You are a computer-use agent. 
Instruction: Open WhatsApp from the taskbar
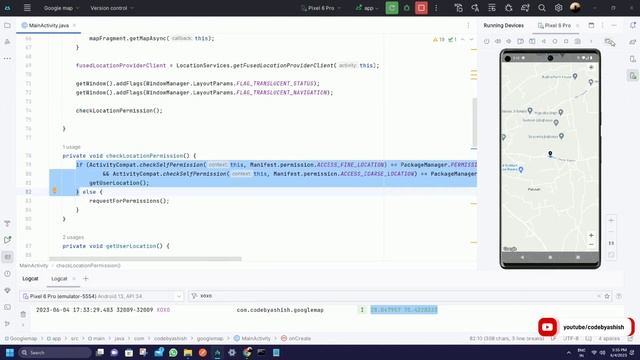(x=173, y=352)
